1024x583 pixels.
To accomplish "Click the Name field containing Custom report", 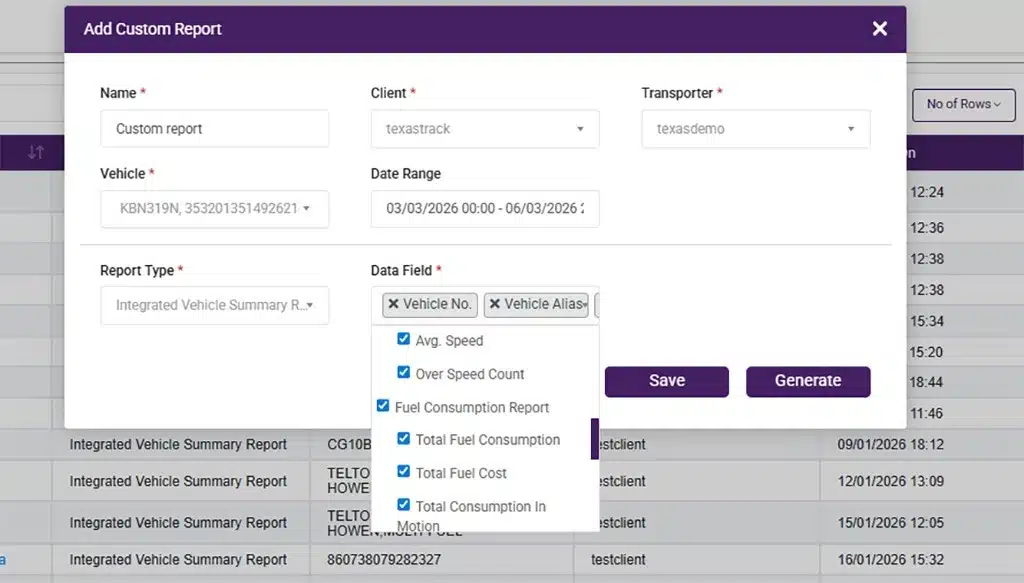I will (214, 128).
